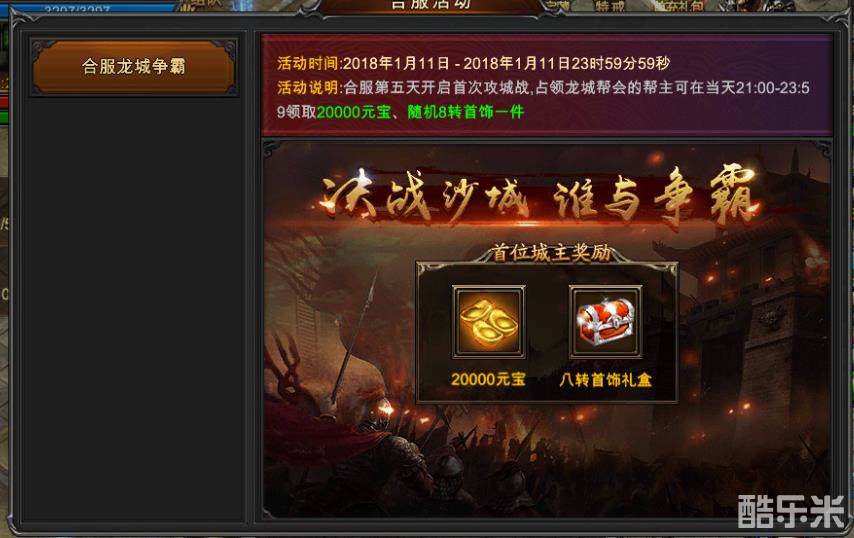
Task: Click the blue 3207/3207 health bar
Action: coord(87,7)
